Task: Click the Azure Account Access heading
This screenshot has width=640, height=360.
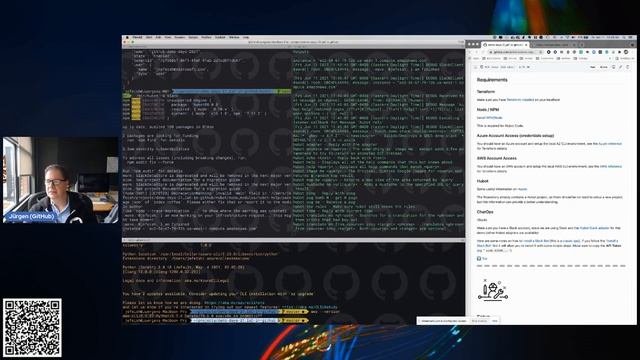Action: coord(515,136)
